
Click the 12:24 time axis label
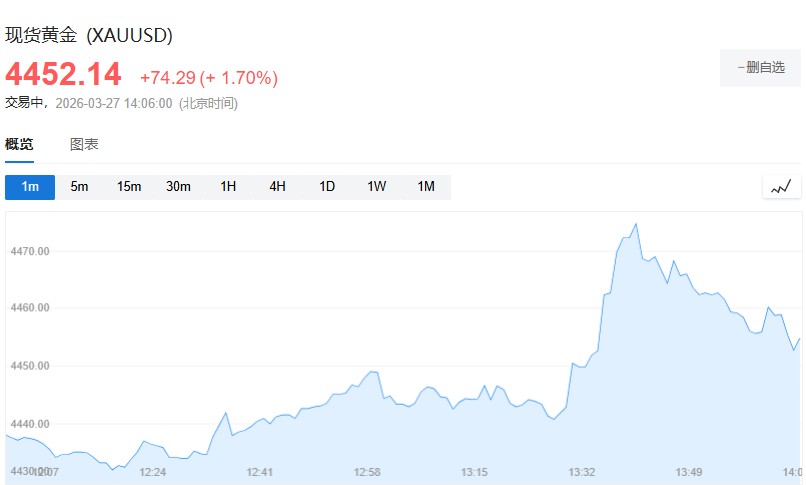click(x=153, y=472)
